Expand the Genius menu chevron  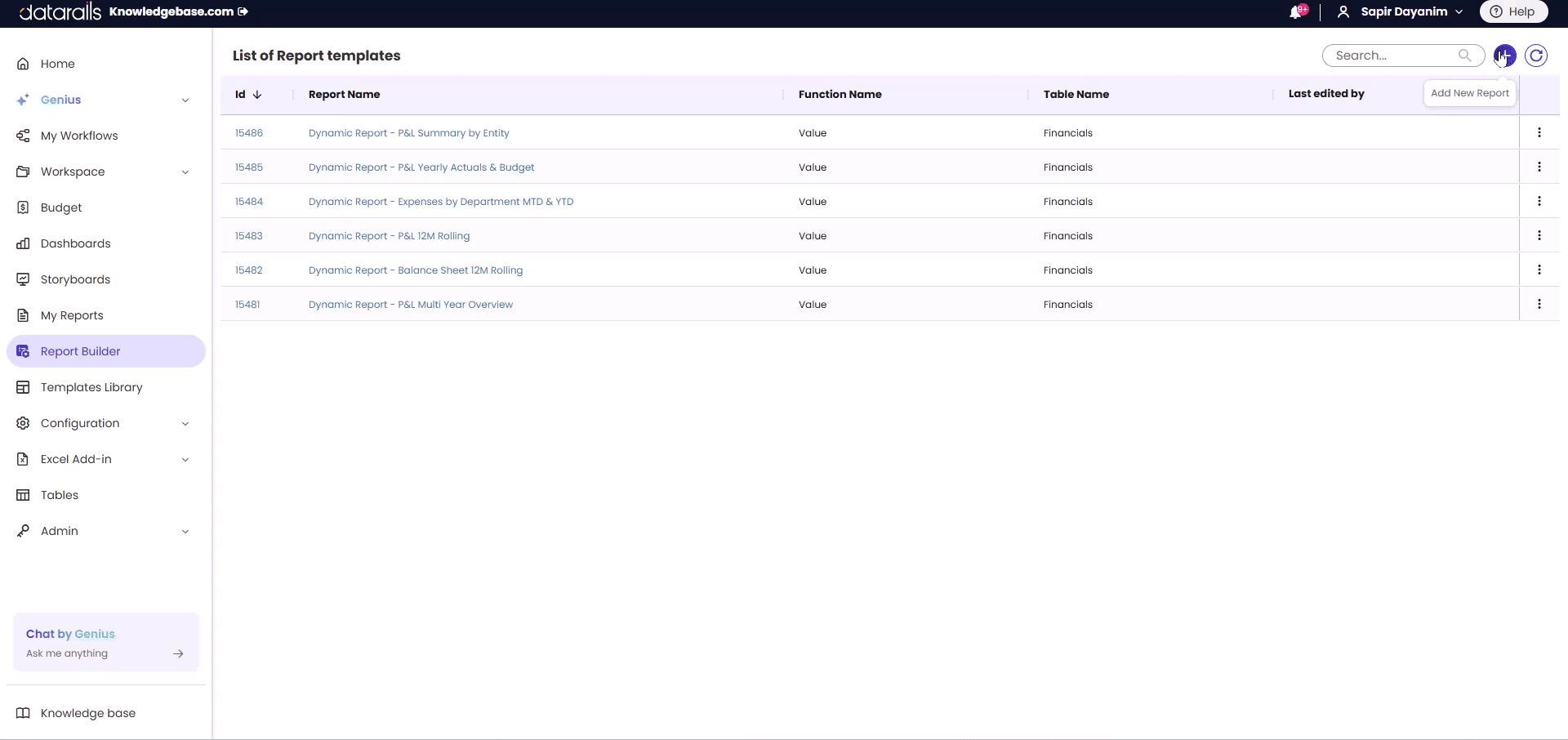tap(185, 100)
